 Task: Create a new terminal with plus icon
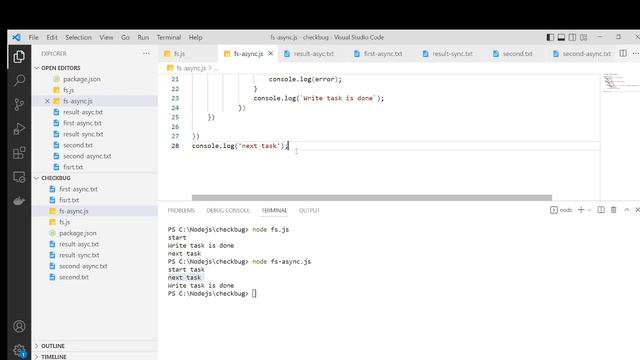(581, 210)
